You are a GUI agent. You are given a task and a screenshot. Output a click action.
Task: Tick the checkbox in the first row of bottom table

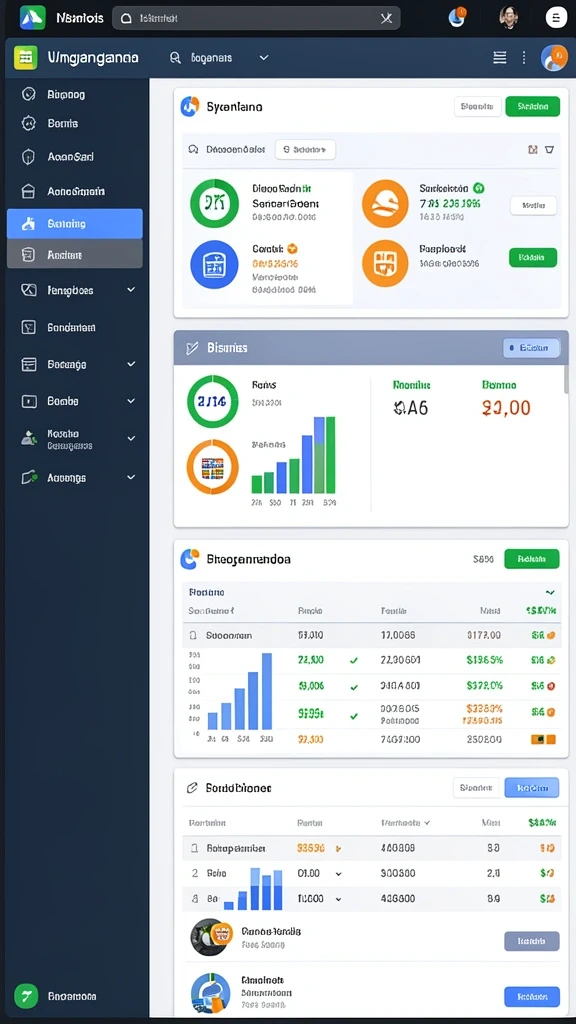click(194, 848)
